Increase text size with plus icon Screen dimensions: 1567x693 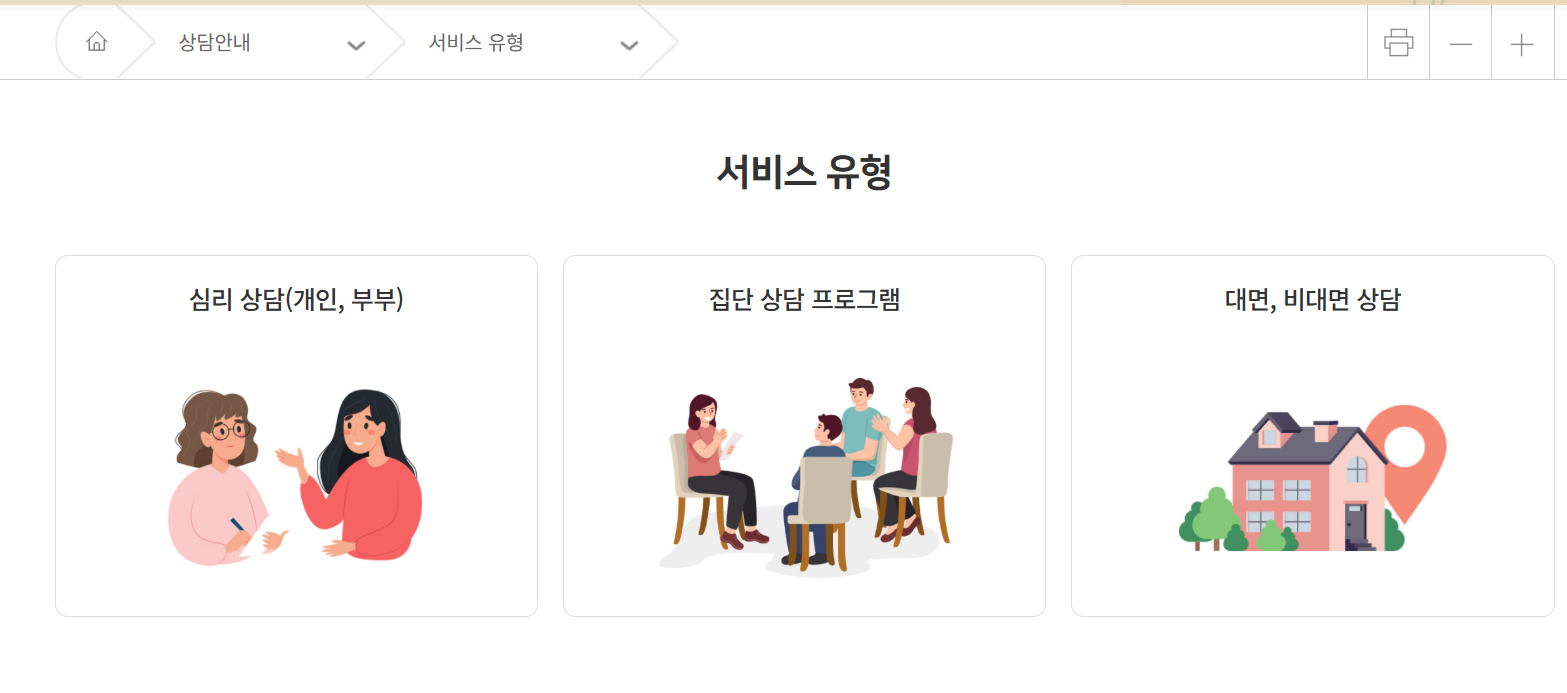coord(1522,44)
